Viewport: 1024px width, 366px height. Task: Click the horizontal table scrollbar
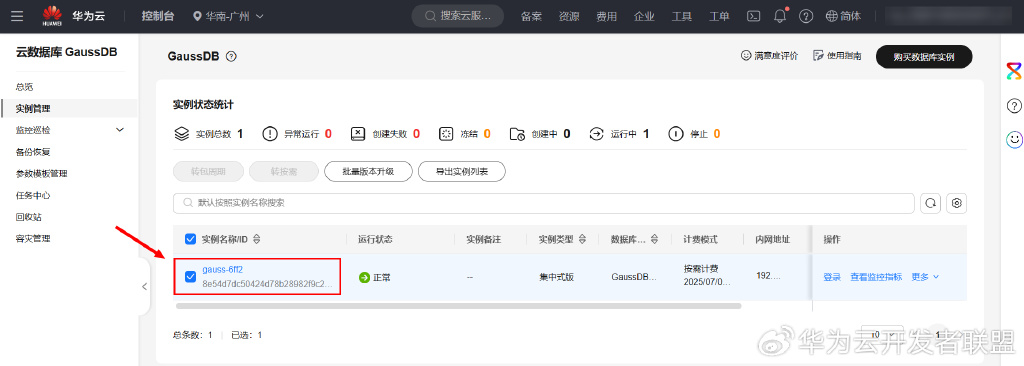[458, 305]
